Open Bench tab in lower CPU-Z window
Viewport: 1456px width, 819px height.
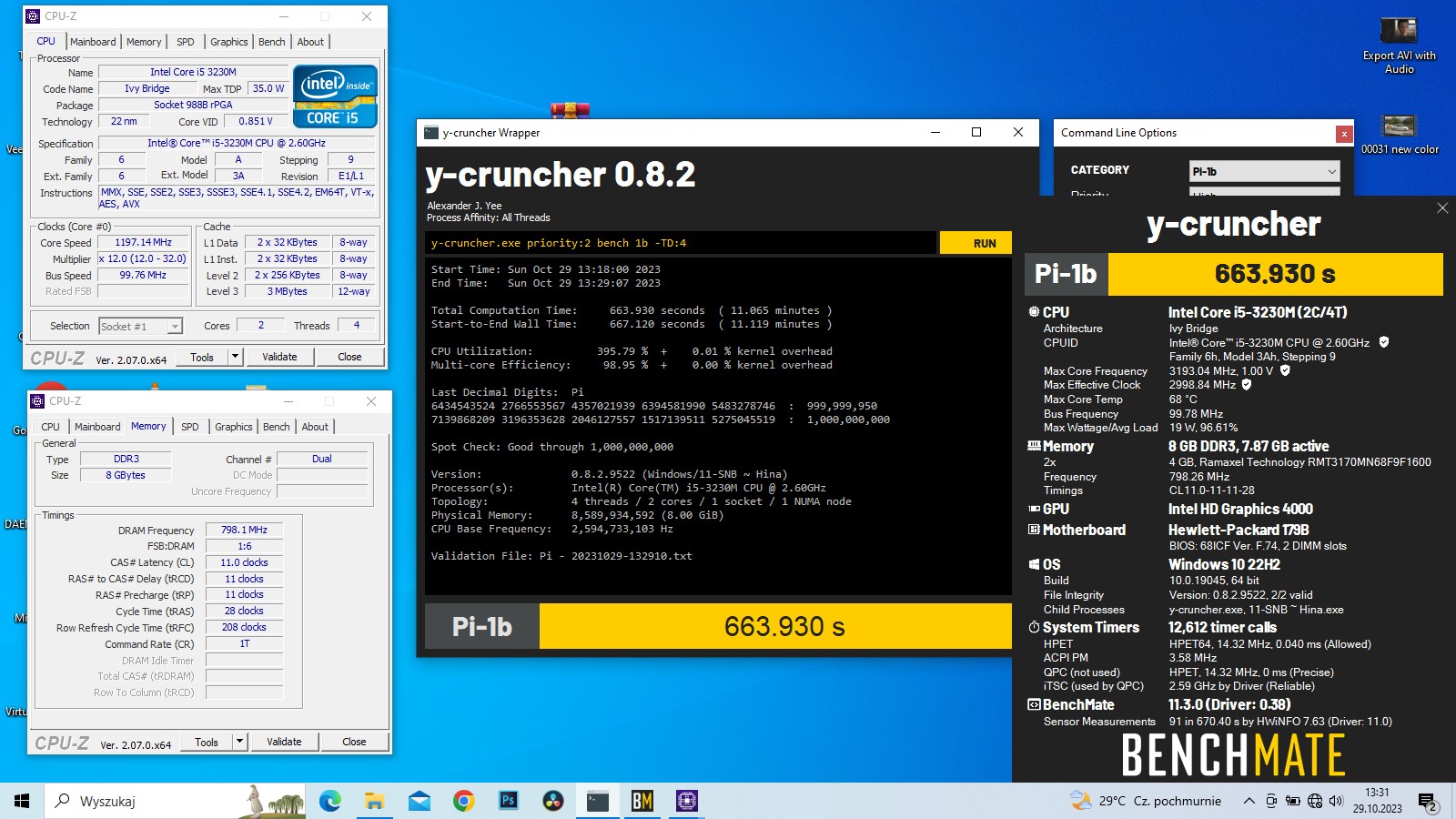point(276,427)
